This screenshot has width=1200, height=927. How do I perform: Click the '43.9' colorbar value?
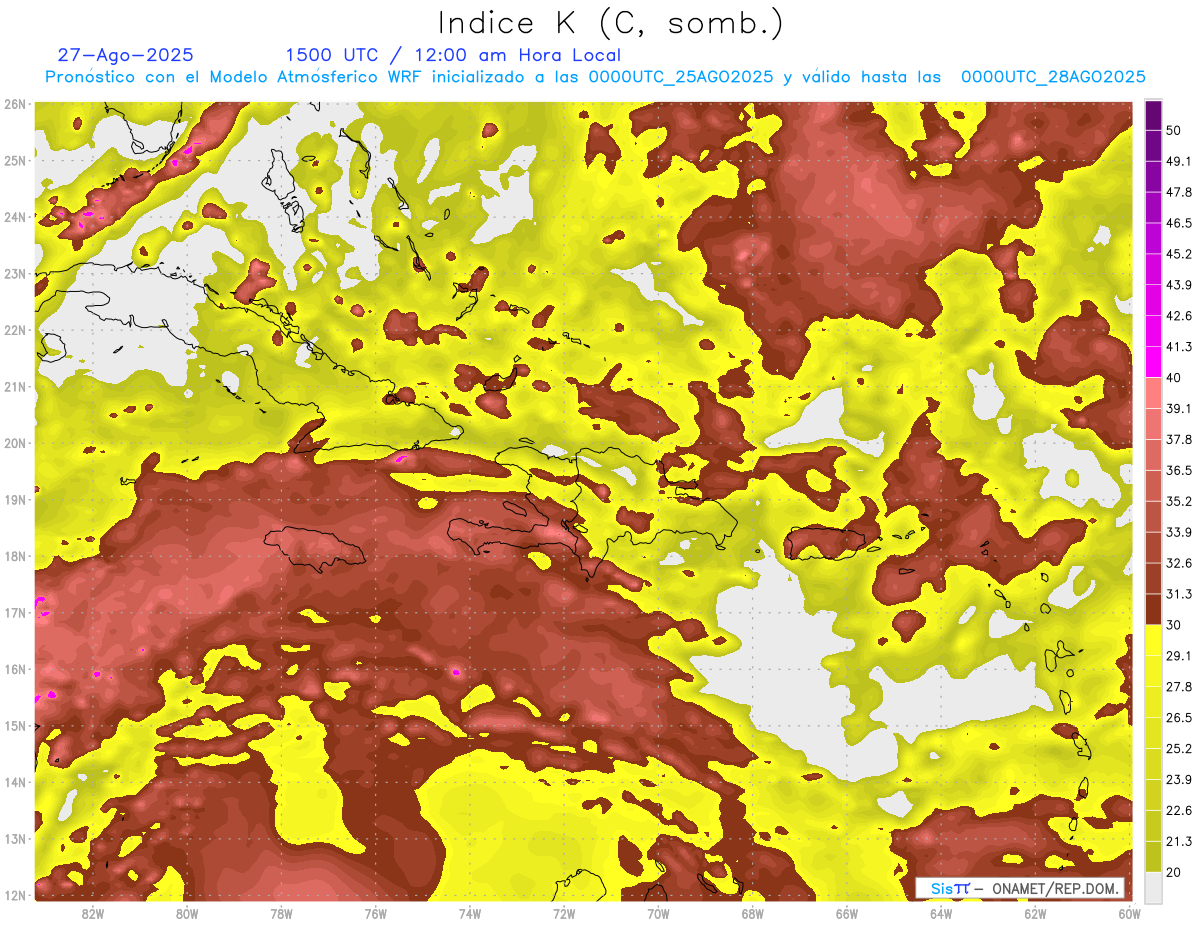pos(1179,285)
